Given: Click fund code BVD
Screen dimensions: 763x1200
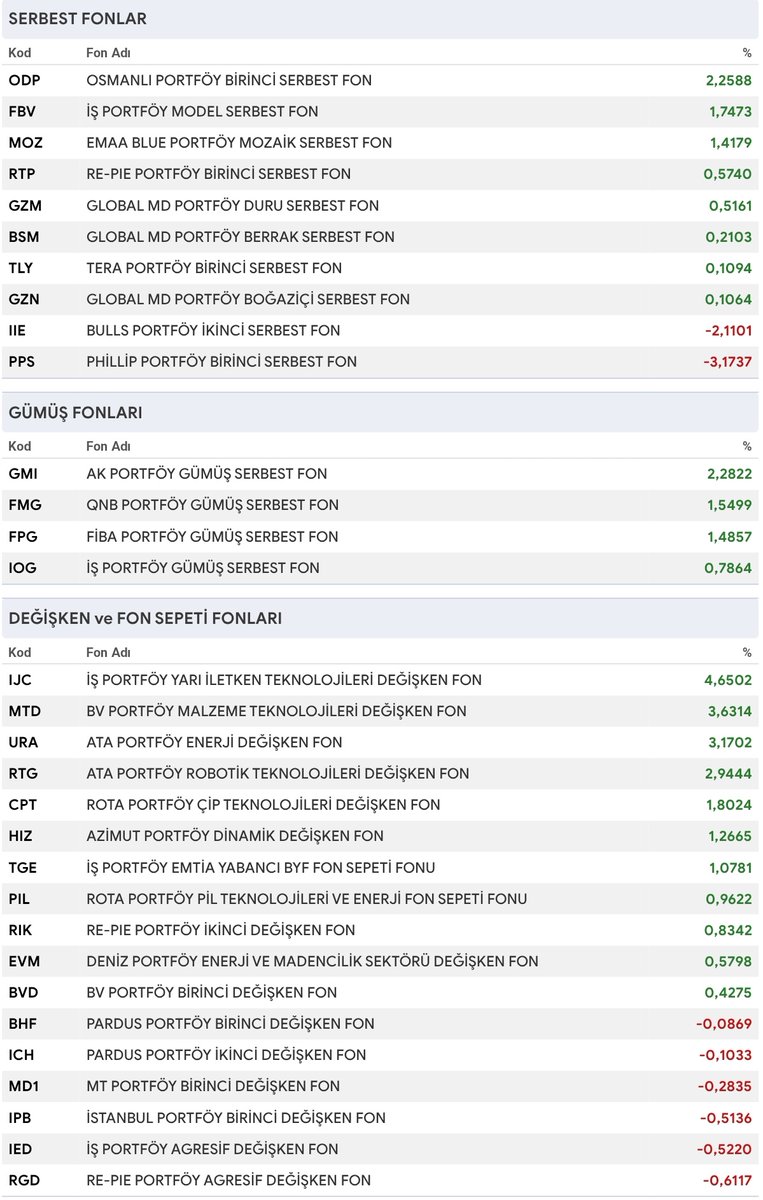Looking at the screenshot, I should [24, 993].
